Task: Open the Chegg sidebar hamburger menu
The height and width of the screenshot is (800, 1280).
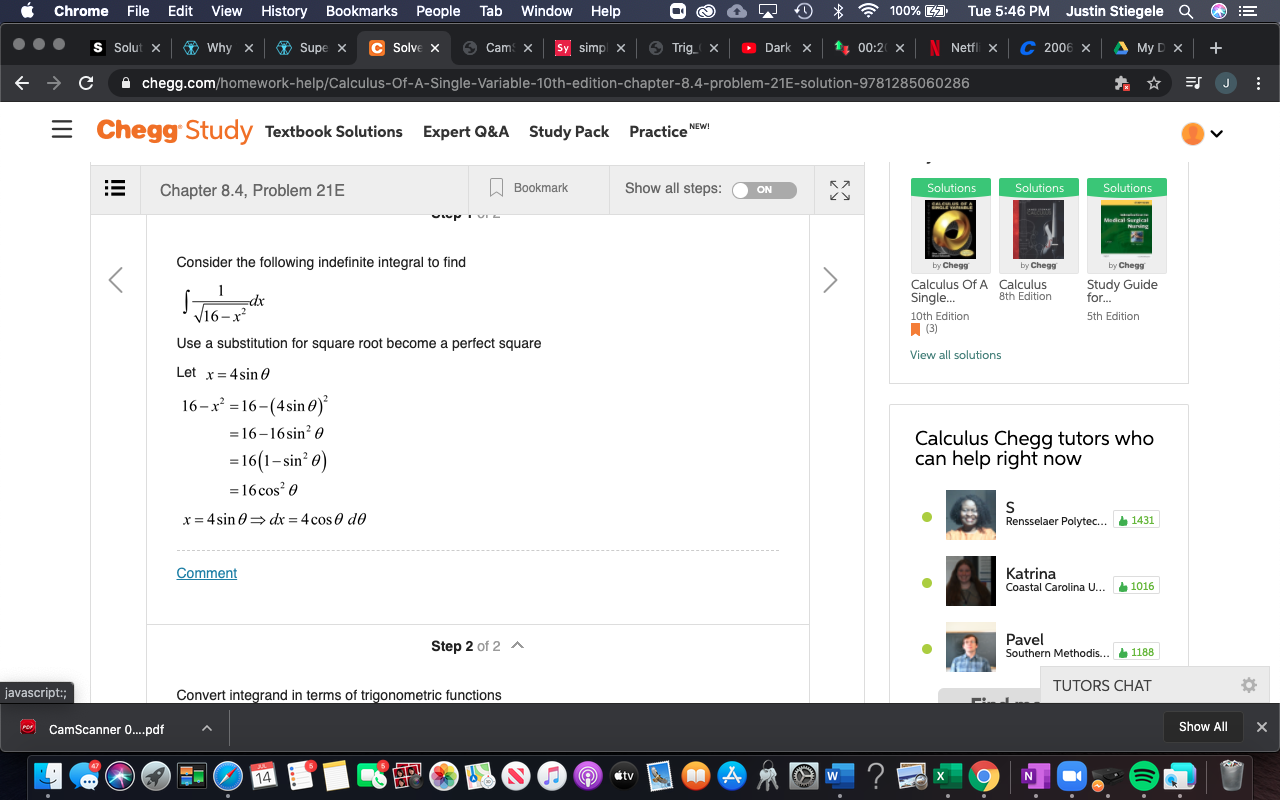Action: coord(61,129)
